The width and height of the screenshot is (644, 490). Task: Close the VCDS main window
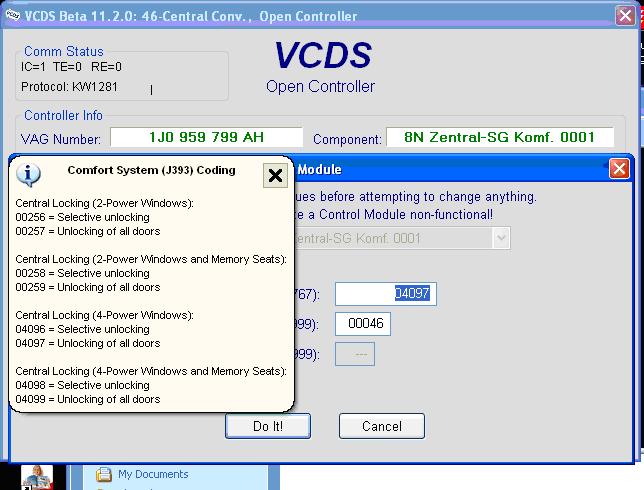[625, 16]
